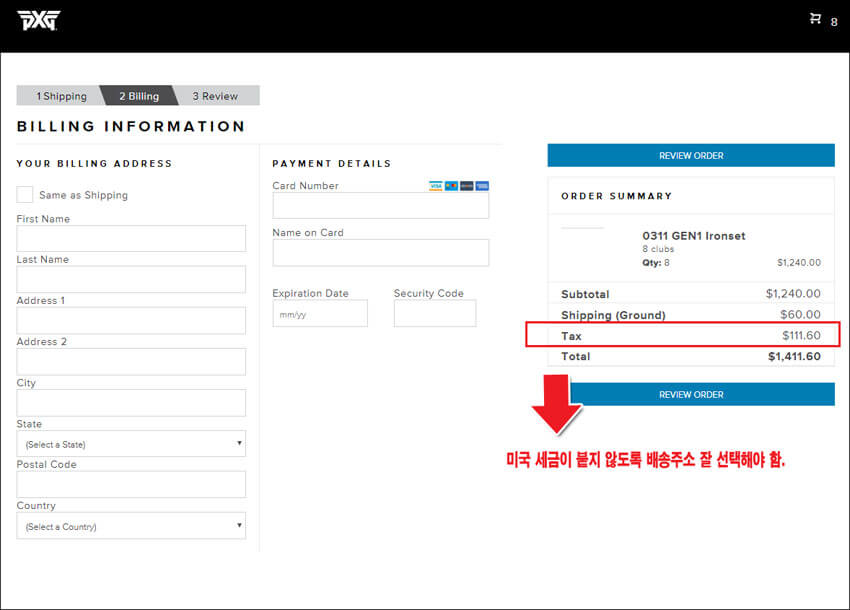Click the PXG logo
850x610 pixels.
[38, 21]
